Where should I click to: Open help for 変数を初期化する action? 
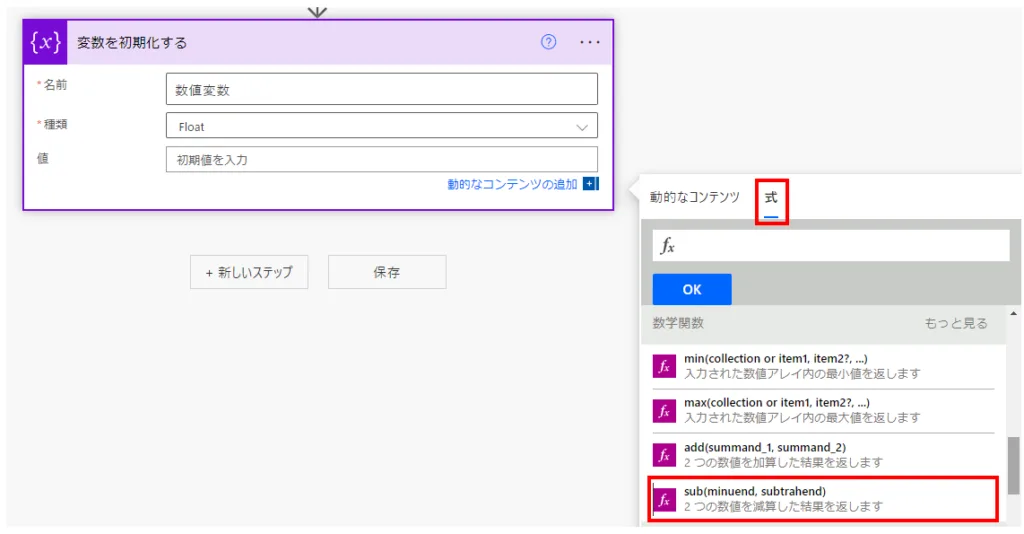[548, 42]
